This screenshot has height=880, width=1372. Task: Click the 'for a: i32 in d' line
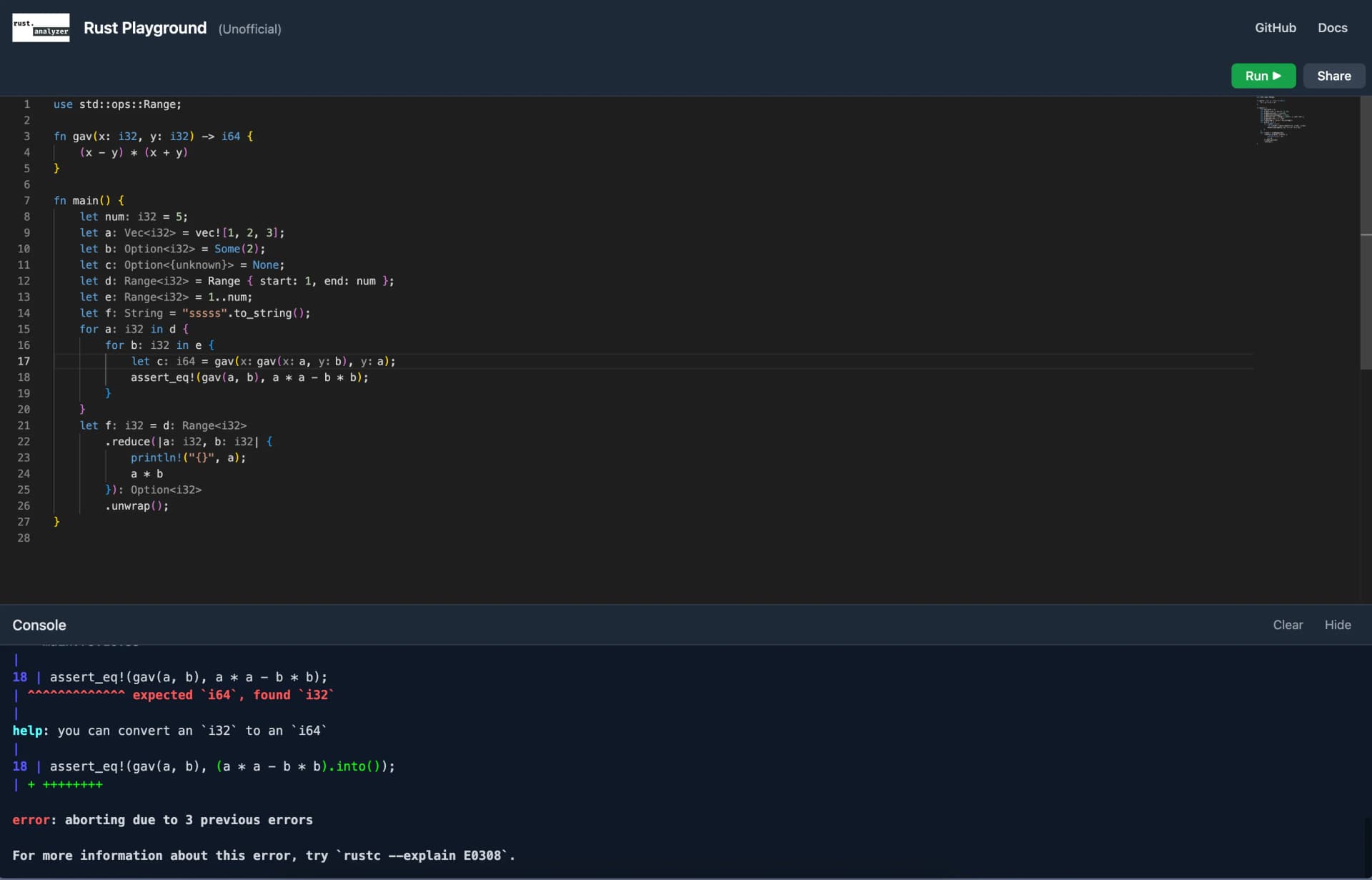134,330
